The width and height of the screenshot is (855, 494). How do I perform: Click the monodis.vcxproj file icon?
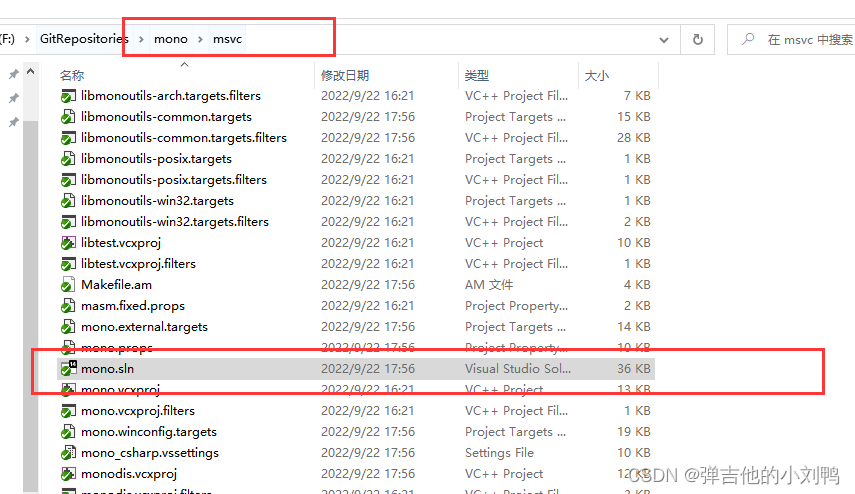[x=68, y=474]
